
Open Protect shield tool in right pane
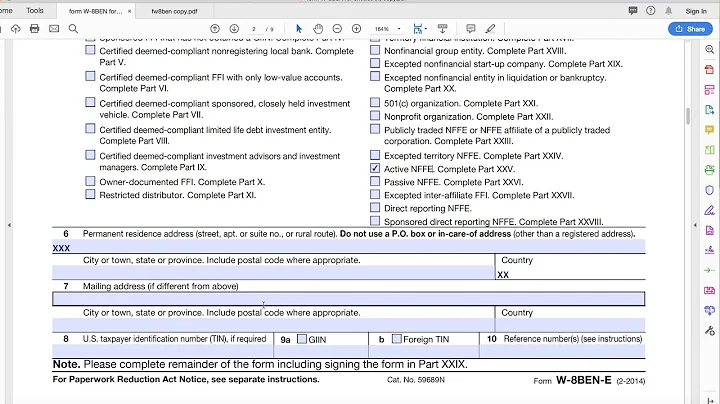pos(709,190)
